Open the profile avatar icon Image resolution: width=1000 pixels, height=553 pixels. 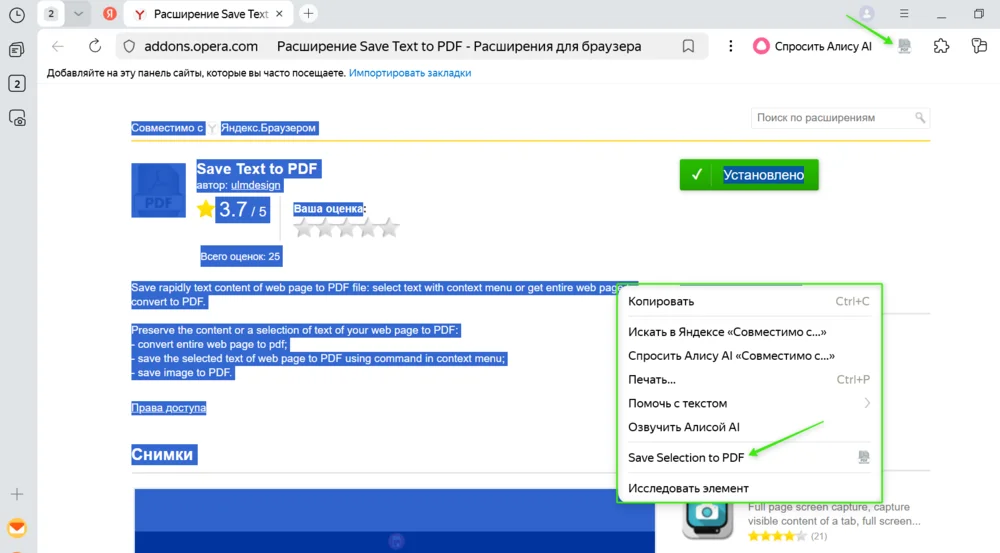point(866,13)
